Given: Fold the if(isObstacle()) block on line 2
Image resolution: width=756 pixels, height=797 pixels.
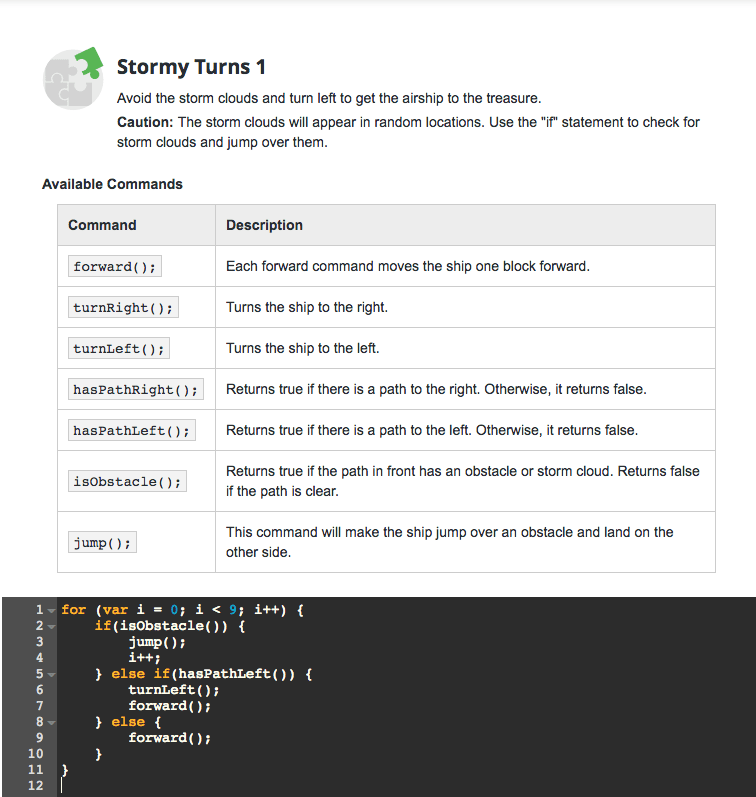Looking at the screenshot, I should pos(50,625).
